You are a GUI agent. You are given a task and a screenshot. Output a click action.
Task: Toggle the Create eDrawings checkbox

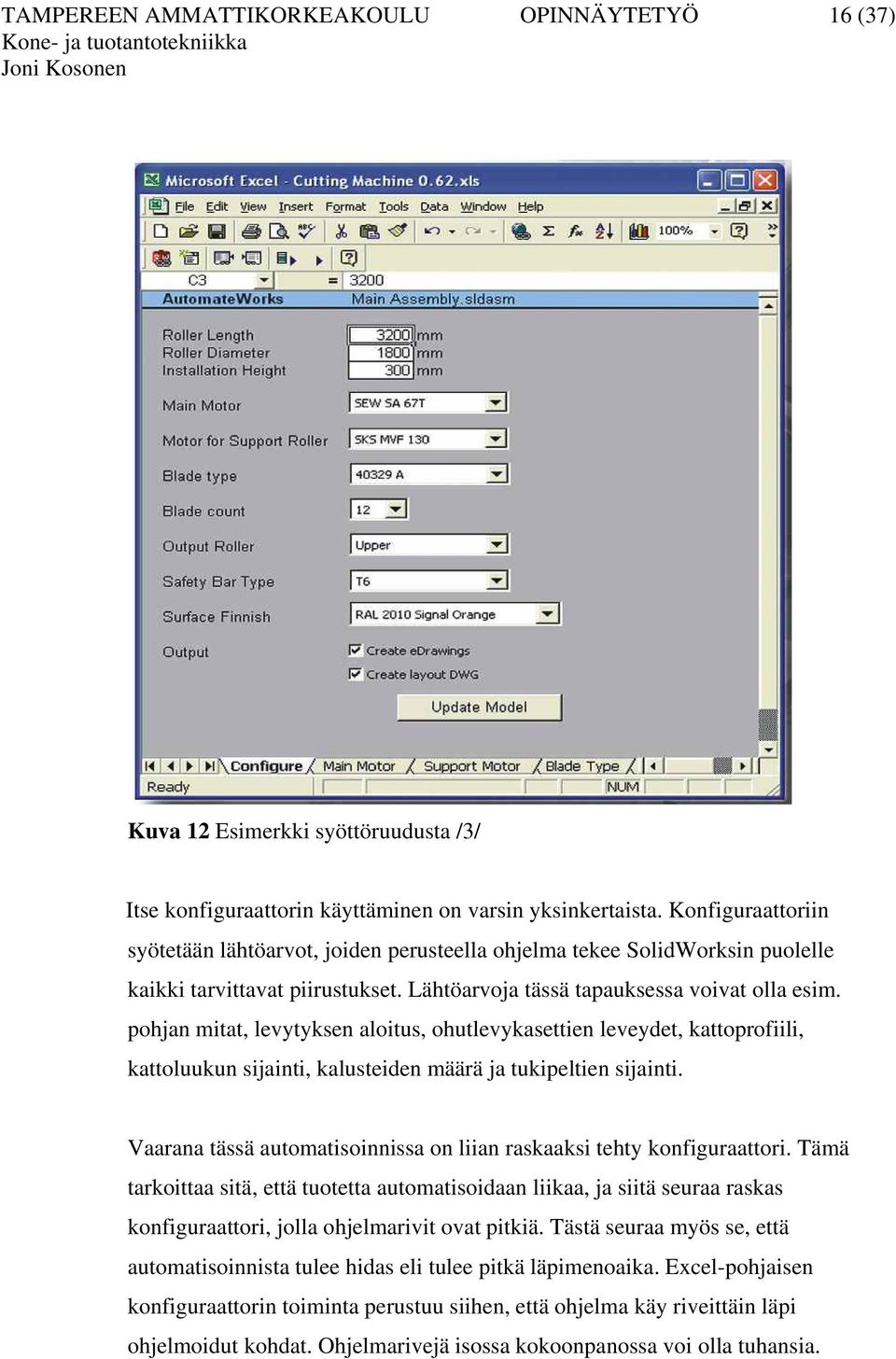(x=356, y=651)
